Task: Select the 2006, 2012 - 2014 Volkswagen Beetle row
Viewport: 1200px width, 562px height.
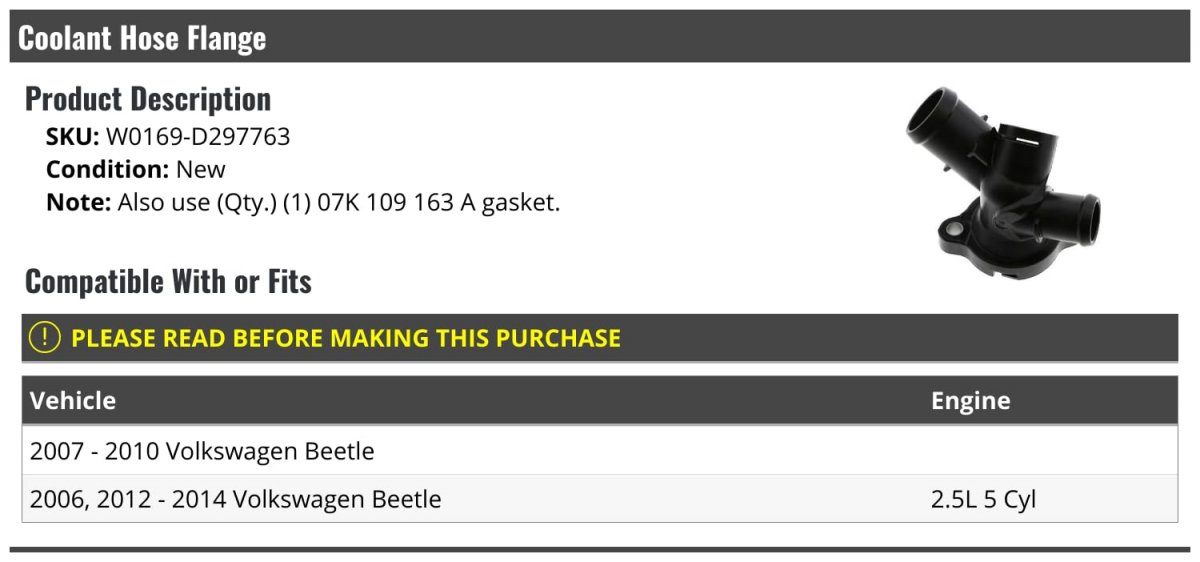Action: (235, 499)
